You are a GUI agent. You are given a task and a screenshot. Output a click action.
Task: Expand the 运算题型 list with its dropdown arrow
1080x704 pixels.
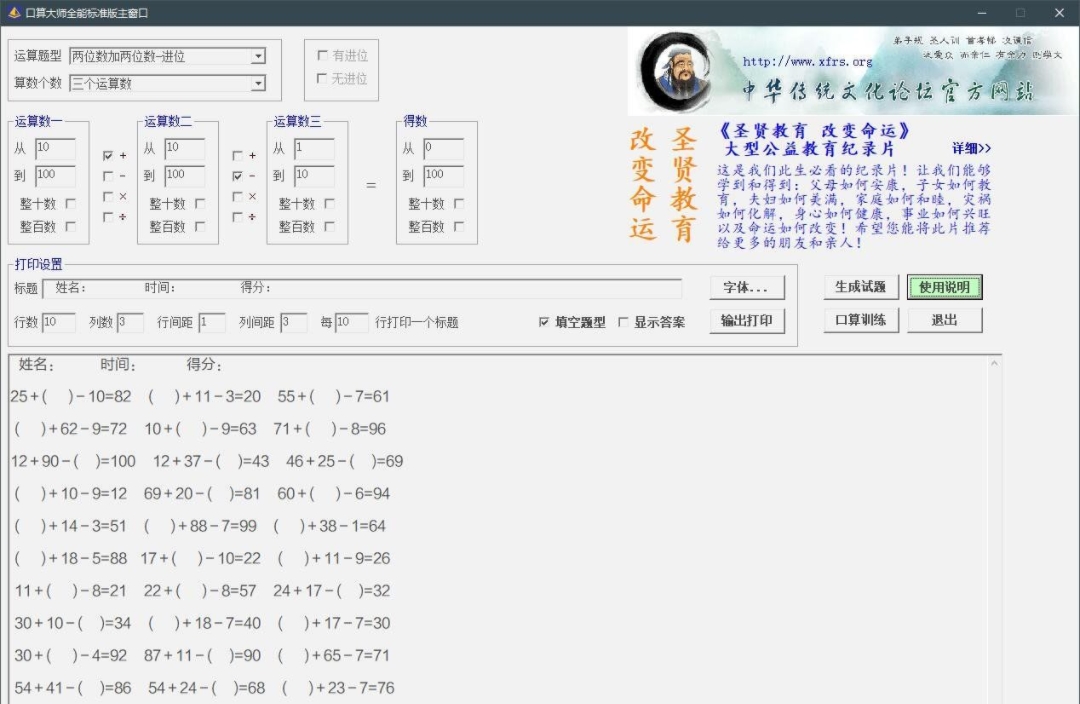coord(258,55)
